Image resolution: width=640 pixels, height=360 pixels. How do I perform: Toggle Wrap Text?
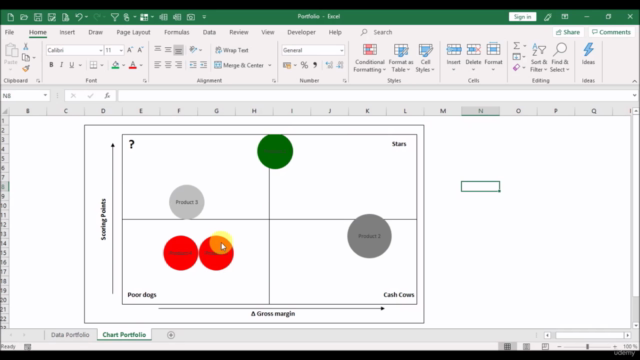coord(232,50)
